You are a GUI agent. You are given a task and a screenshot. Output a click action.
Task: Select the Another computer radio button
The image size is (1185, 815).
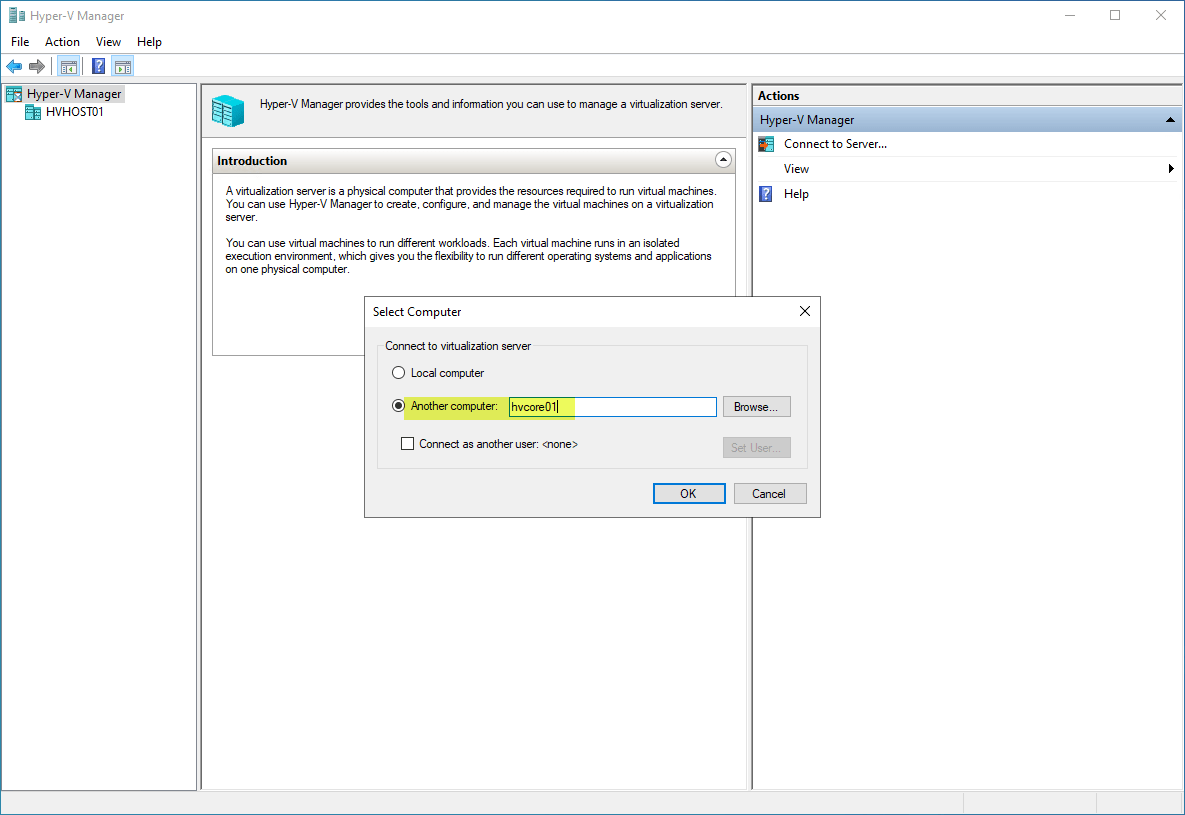click(398, 406)
